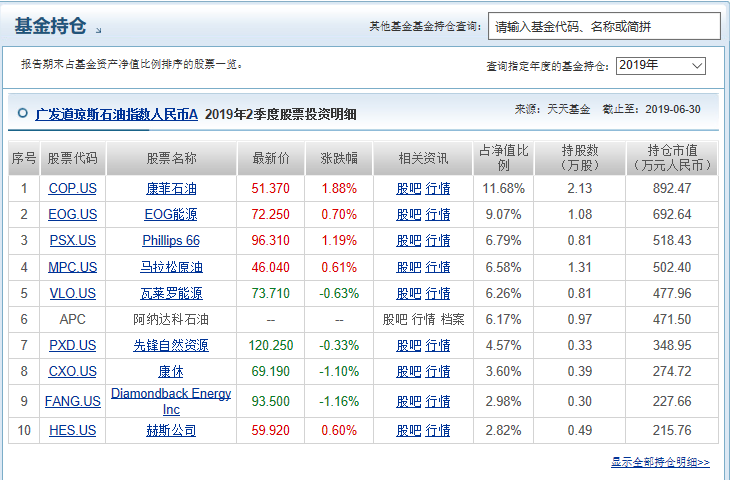Click the 892.47 market value cell
Viewport: 732px width, 480px height.
672,189
